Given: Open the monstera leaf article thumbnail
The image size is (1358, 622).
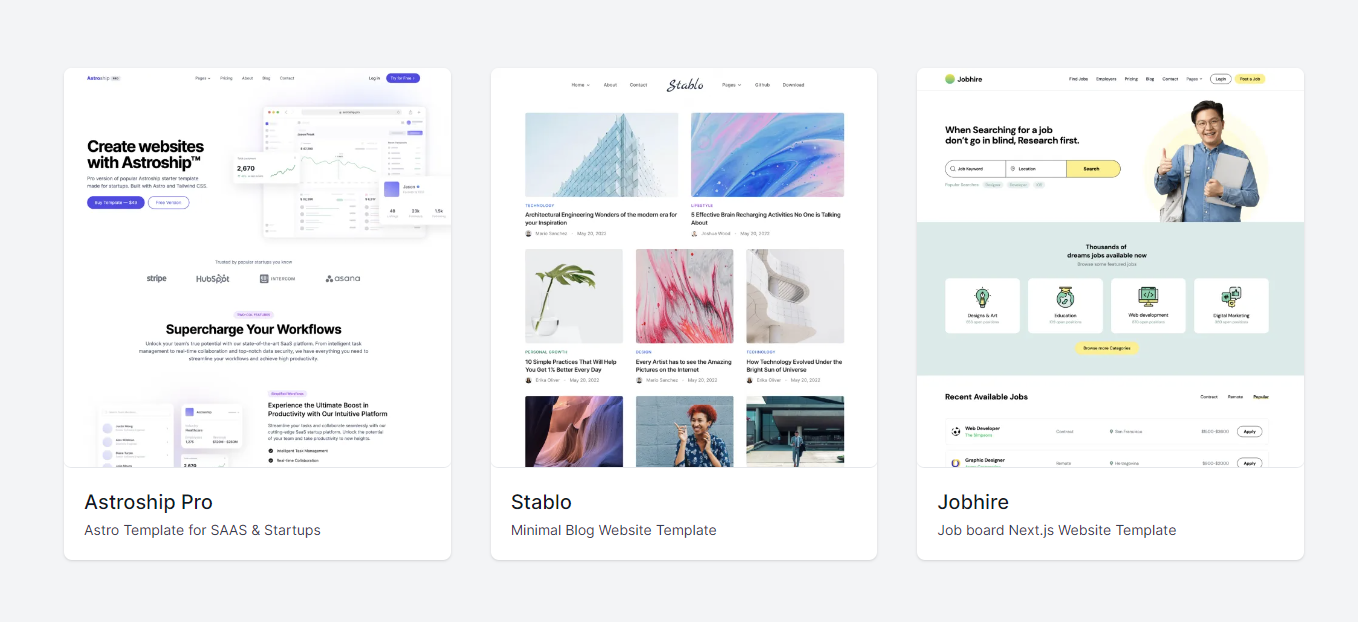Looking at the screenshot, I should (574, 296).
